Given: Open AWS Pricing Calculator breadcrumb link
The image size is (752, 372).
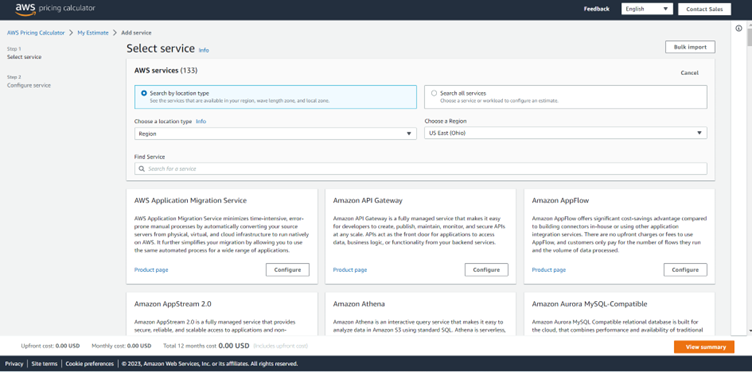Looking at the screenshot, I should pyautogui.click(x=35, y=33).
